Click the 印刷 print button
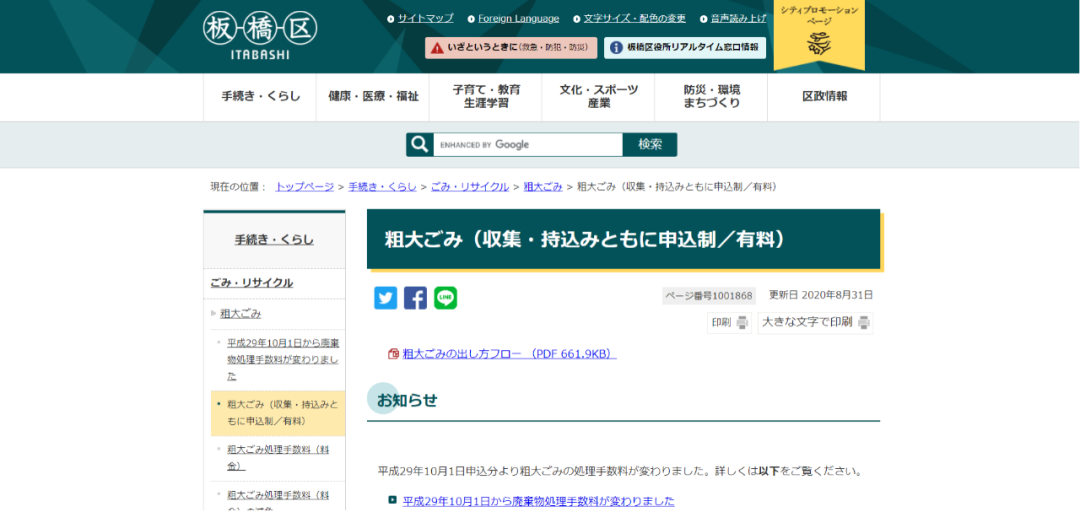Viewport: 1080px width, 512px height. (x=729, y=322)
